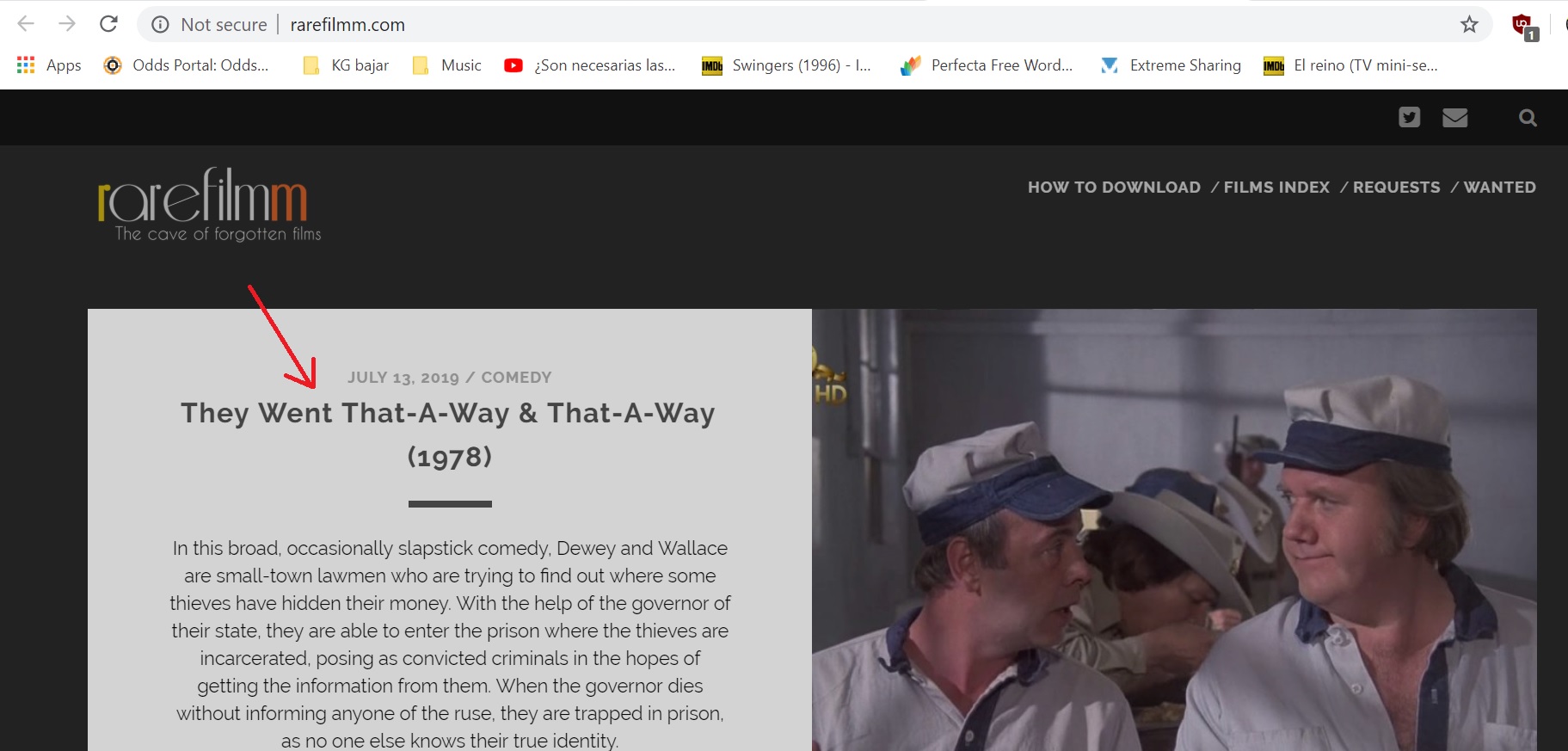Screen dimensions: 1568x751
Task: Click the JULY 13, 2019 date link
Action: coord(403,378)
